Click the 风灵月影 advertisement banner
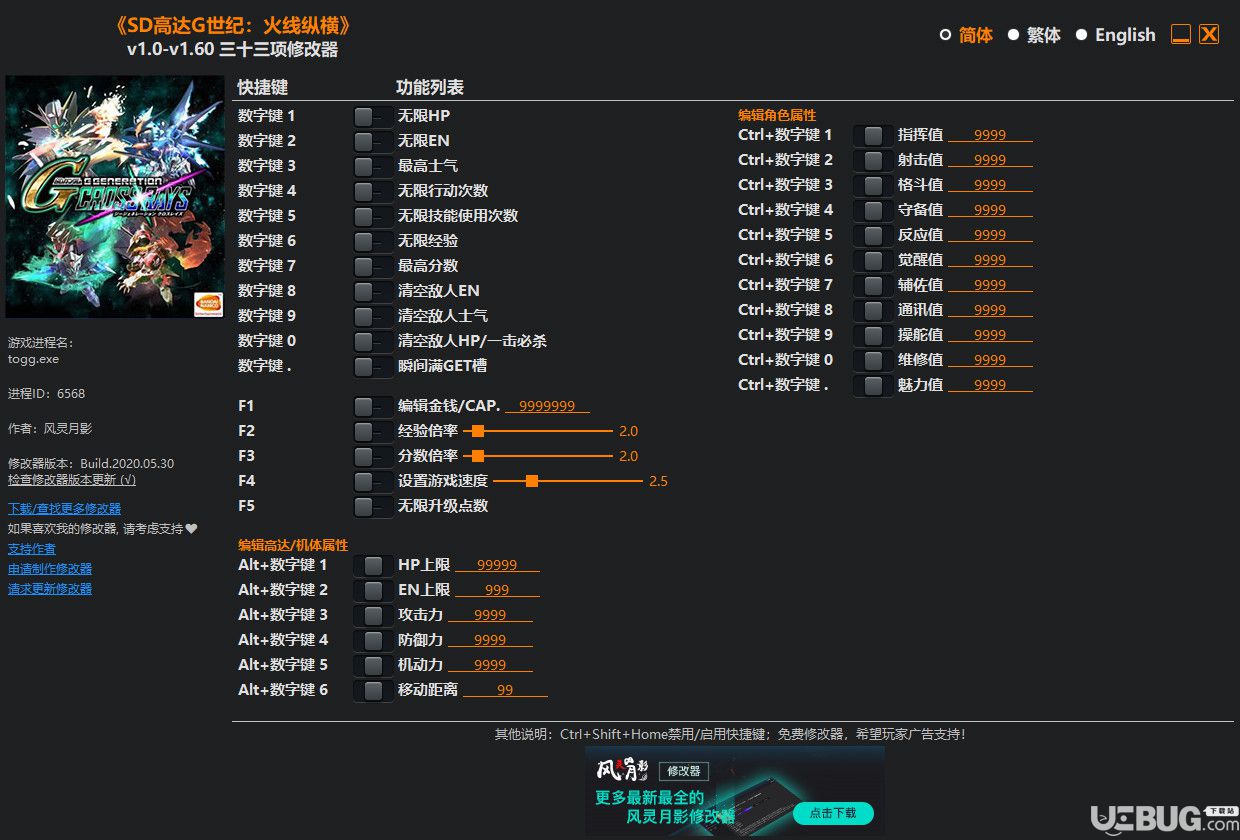Viewport: 1240px width, 840px height. pyautogui.click(x=735, y=791)
